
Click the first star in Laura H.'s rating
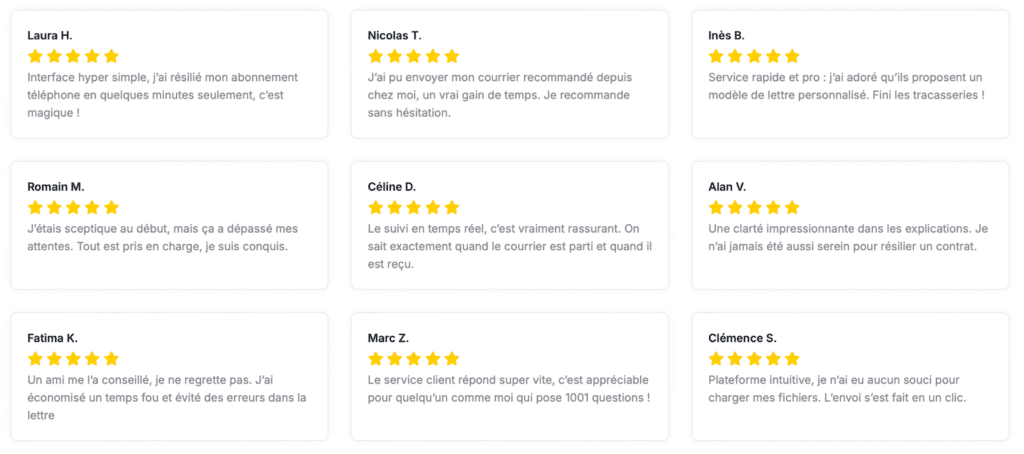[35, 56]
